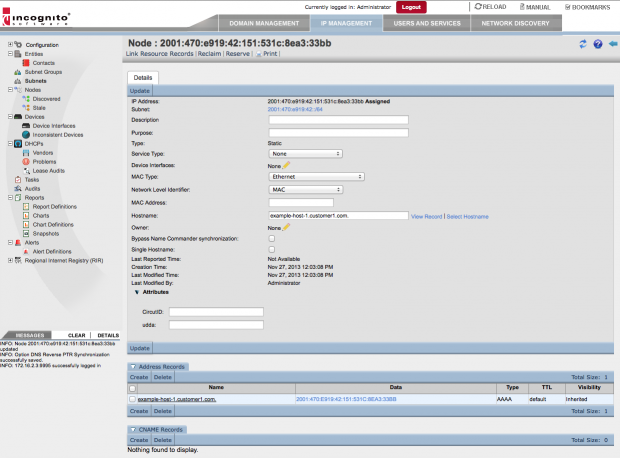The height and width of the screenshot is (458, 620).
Task: Click the Charts icon
Action: pos(26,216)
